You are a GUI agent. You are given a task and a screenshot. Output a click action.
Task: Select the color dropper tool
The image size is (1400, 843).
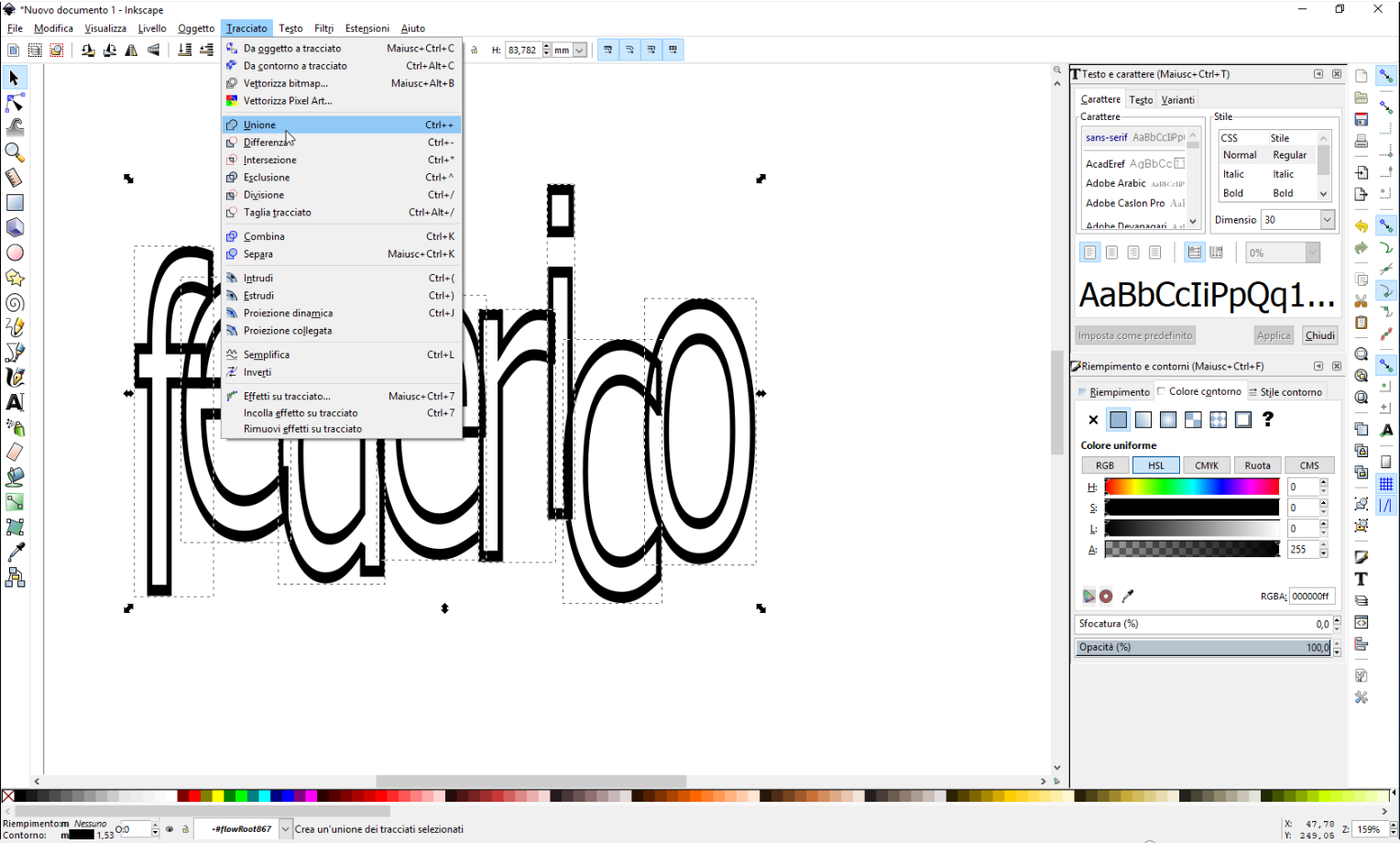point(15,552)
